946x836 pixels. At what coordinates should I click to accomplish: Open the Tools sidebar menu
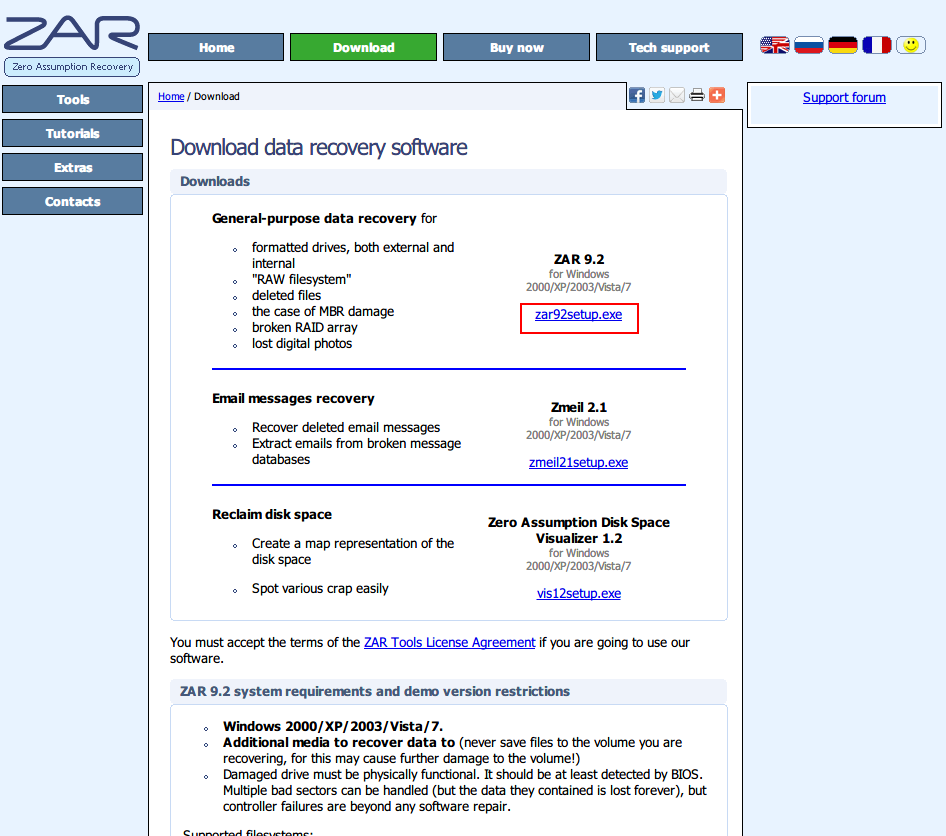(73, 99)
